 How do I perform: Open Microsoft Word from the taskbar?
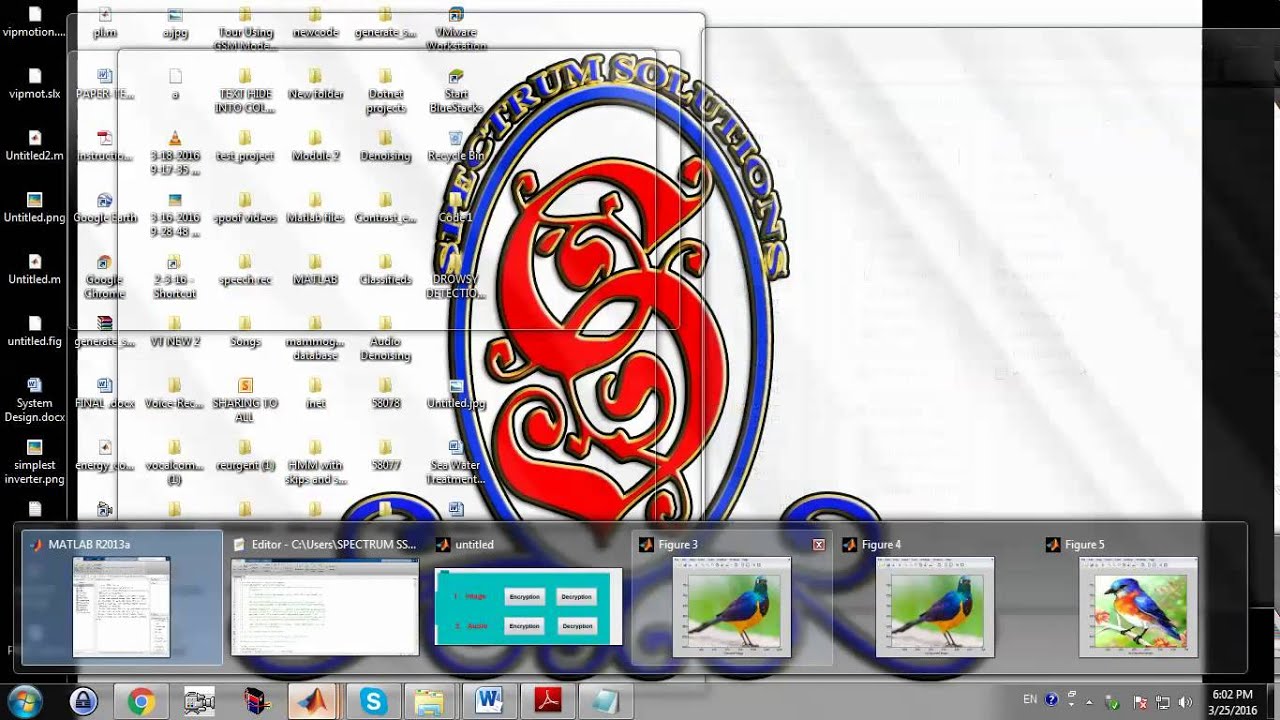pos(489,702)
